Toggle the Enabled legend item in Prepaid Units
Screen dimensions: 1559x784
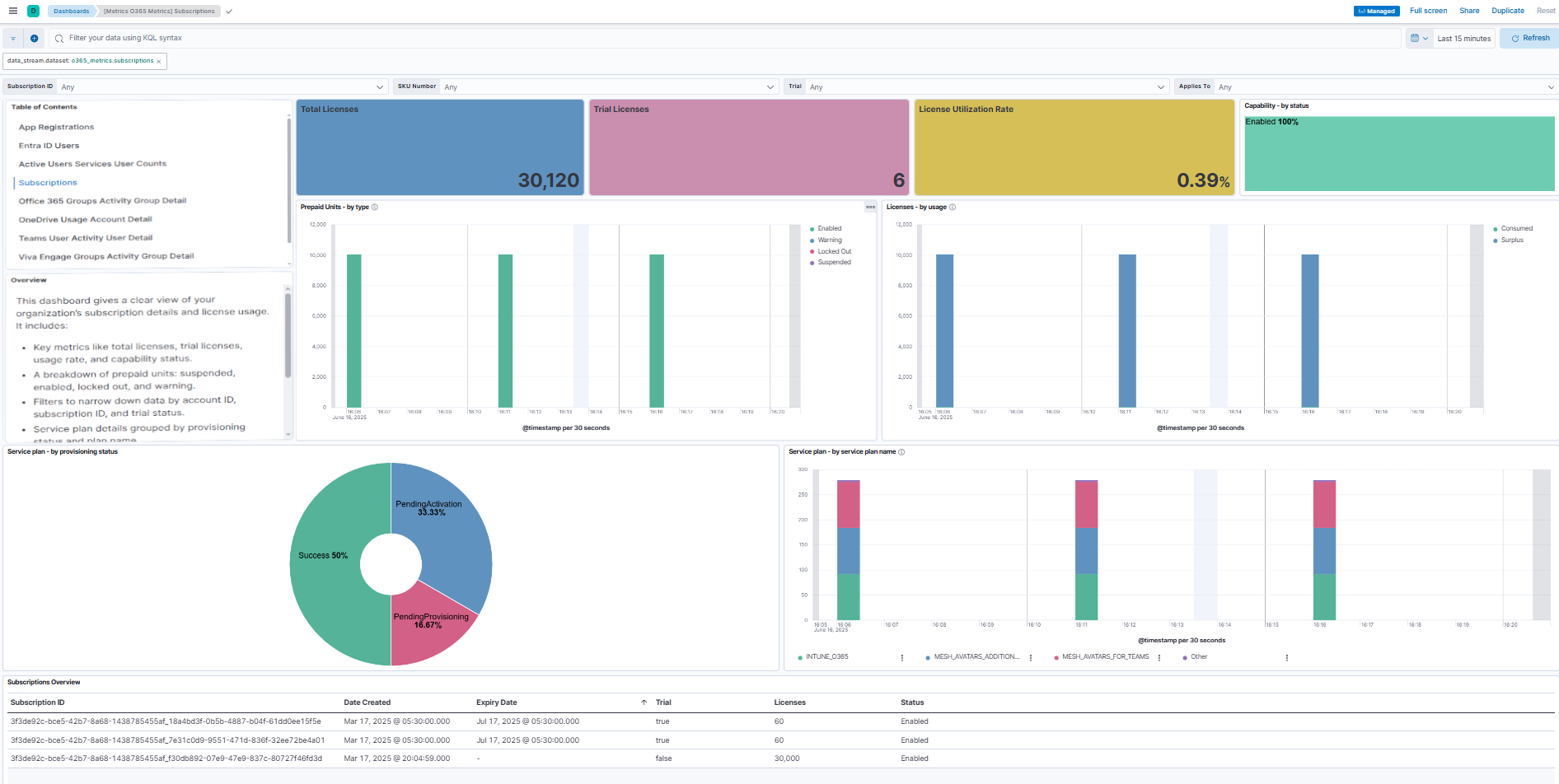pyautogui.click(x=828, y=228)
